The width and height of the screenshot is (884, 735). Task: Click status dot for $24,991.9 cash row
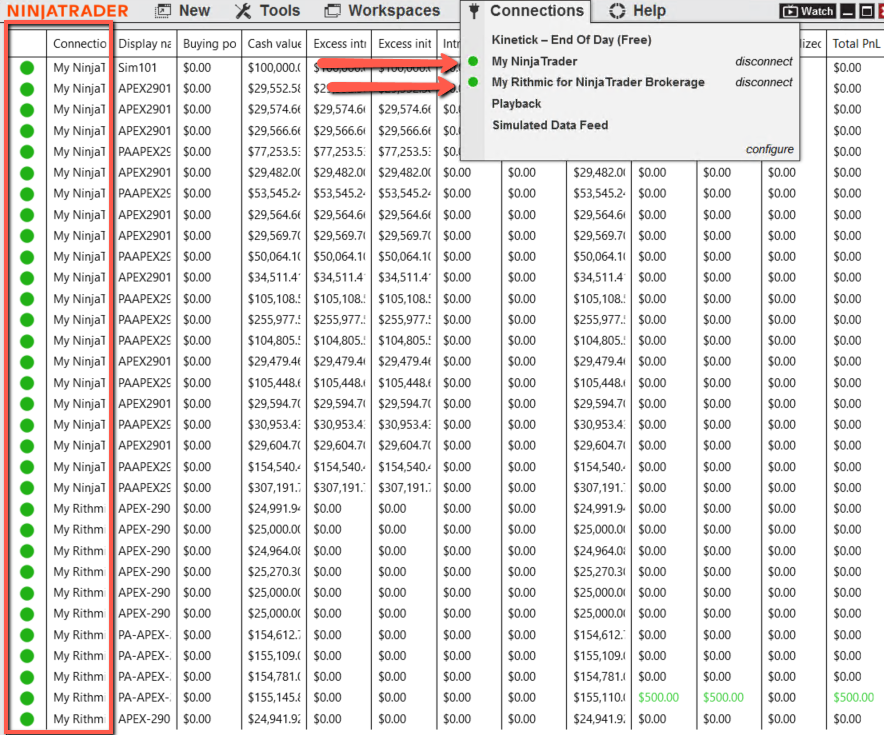26,508
